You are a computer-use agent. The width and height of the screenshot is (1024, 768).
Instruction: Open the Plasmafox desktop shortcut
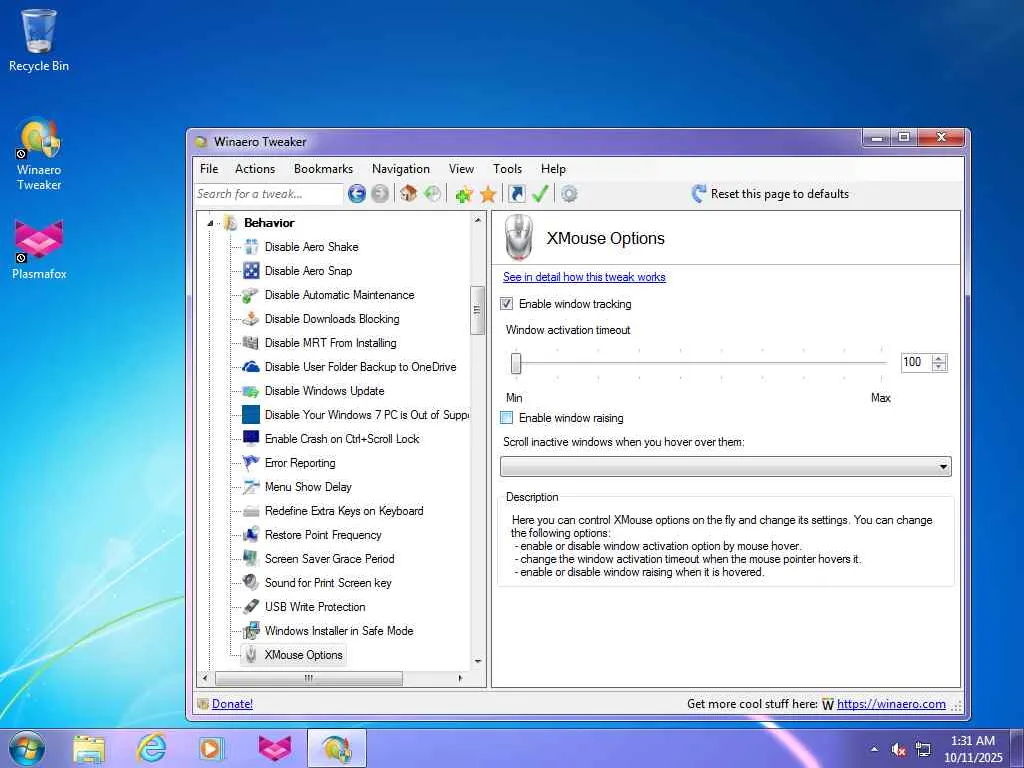[39, 250]
